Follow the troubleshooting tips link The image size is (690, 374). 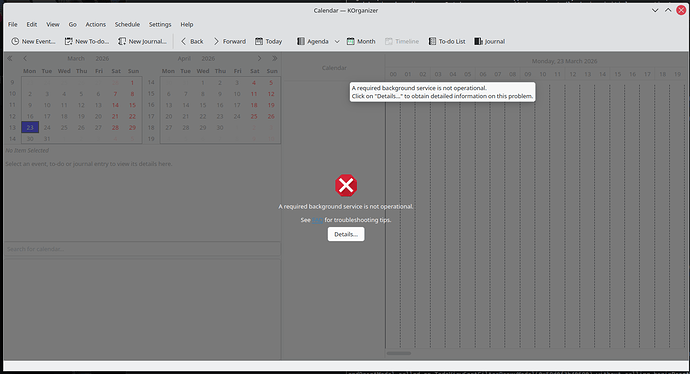[x=317, y=220]
